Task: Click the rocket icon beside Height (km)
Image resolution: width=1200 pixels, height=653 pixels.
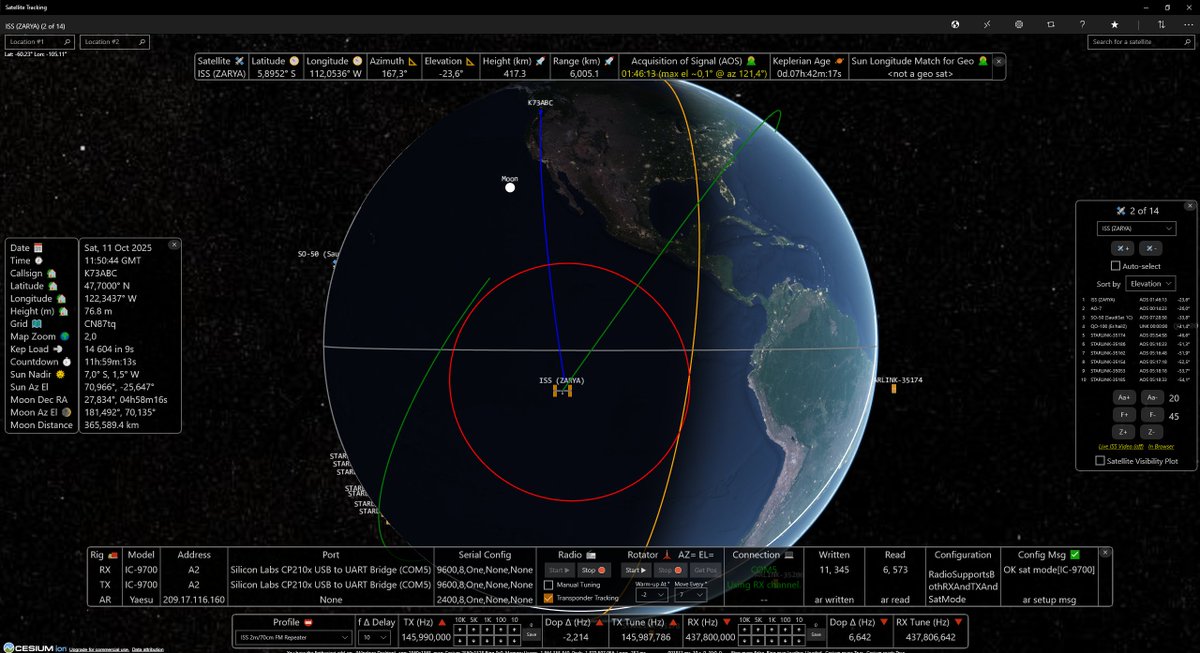Action: [x=540, y=60]
